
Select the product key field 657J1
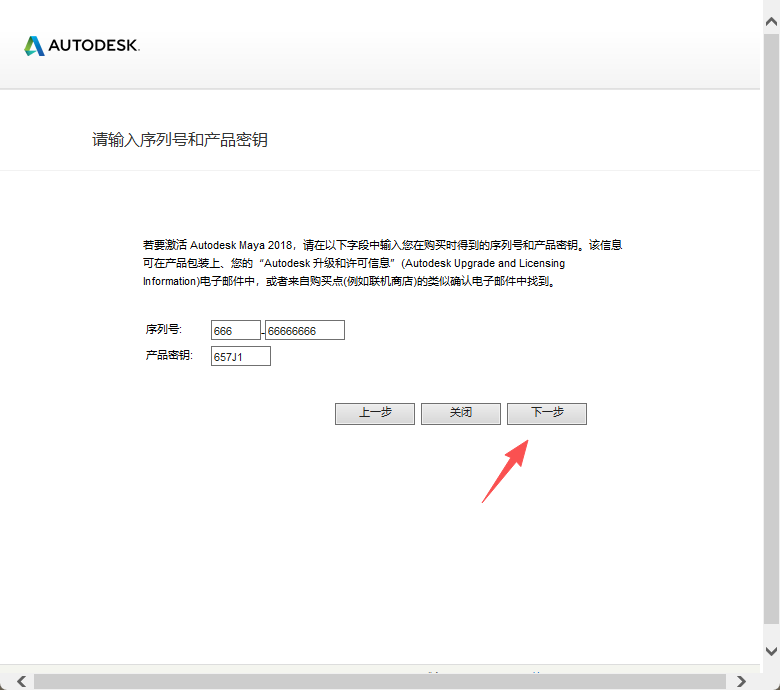241,356
